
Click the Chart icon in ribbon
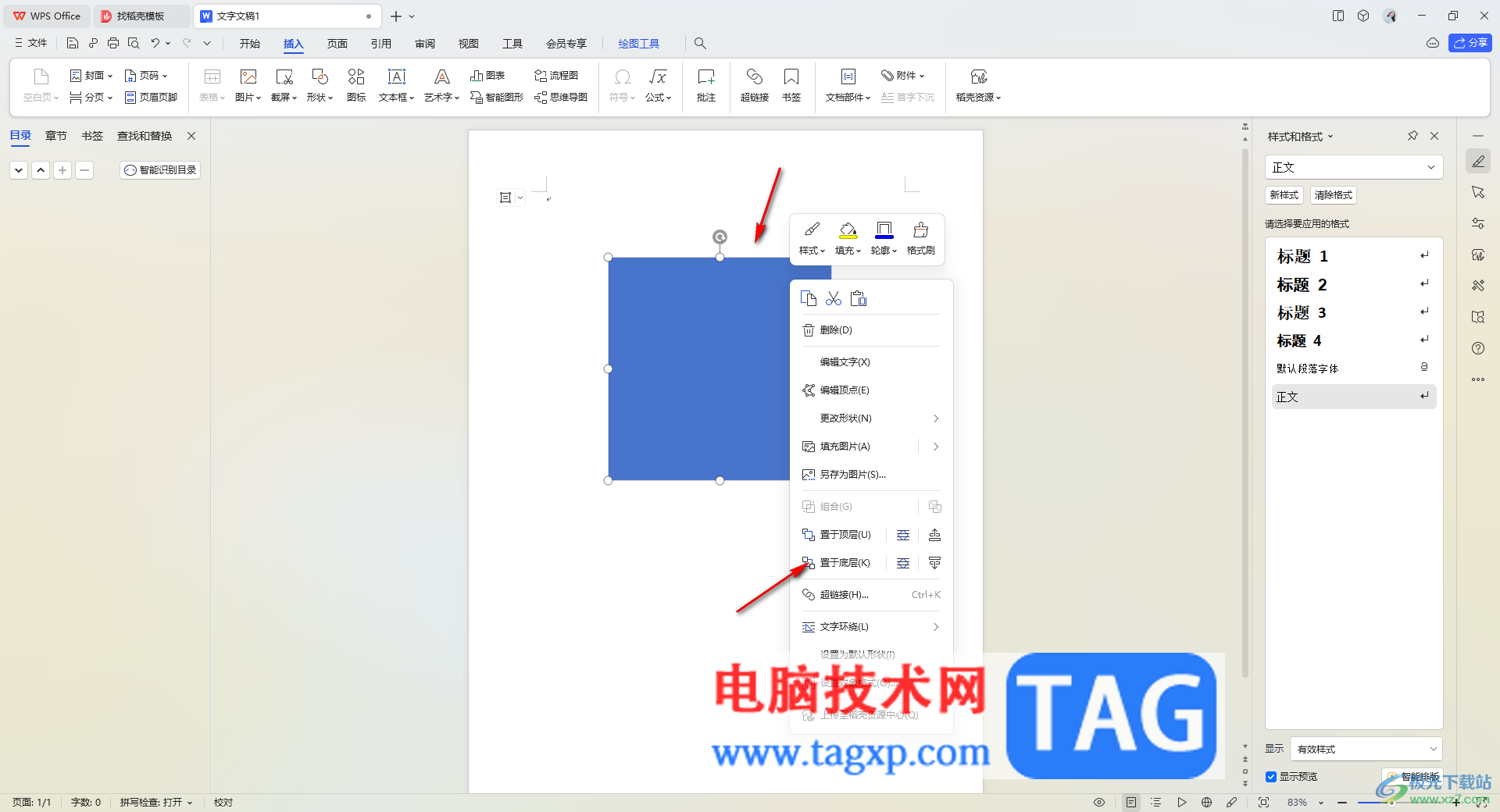point(487,76)
